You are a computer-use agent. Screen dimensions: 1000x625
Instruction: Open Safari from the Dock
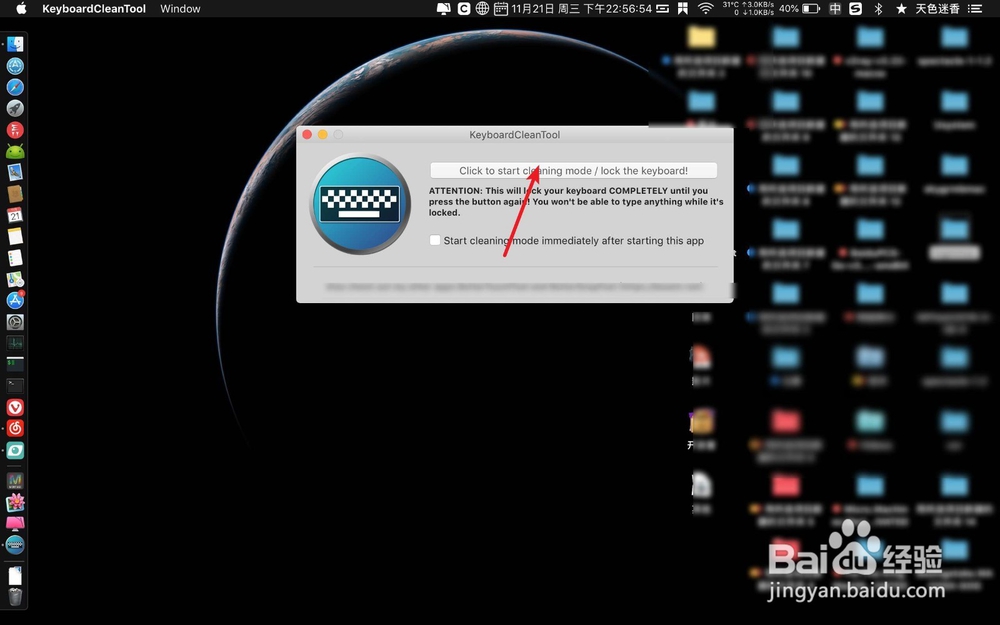pyautogui.click(x=15, y=87)
